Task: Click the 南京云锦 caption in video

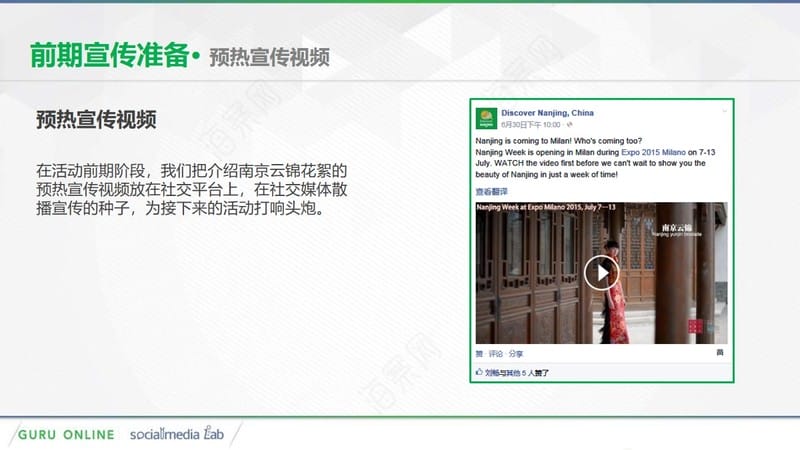Action: coord(677,228)
